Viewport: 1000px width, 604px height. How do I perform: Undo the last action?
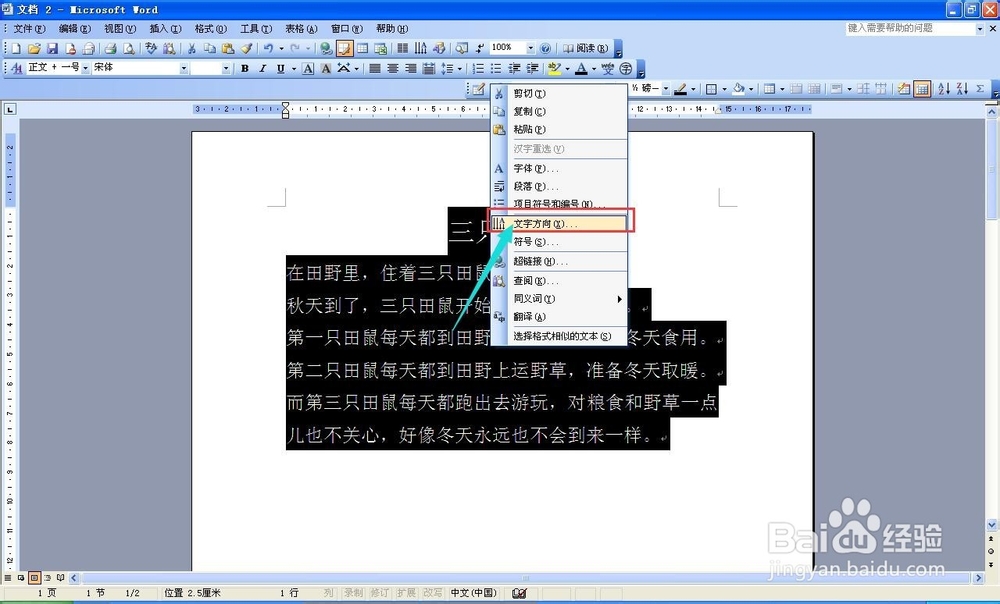[268, 48]
